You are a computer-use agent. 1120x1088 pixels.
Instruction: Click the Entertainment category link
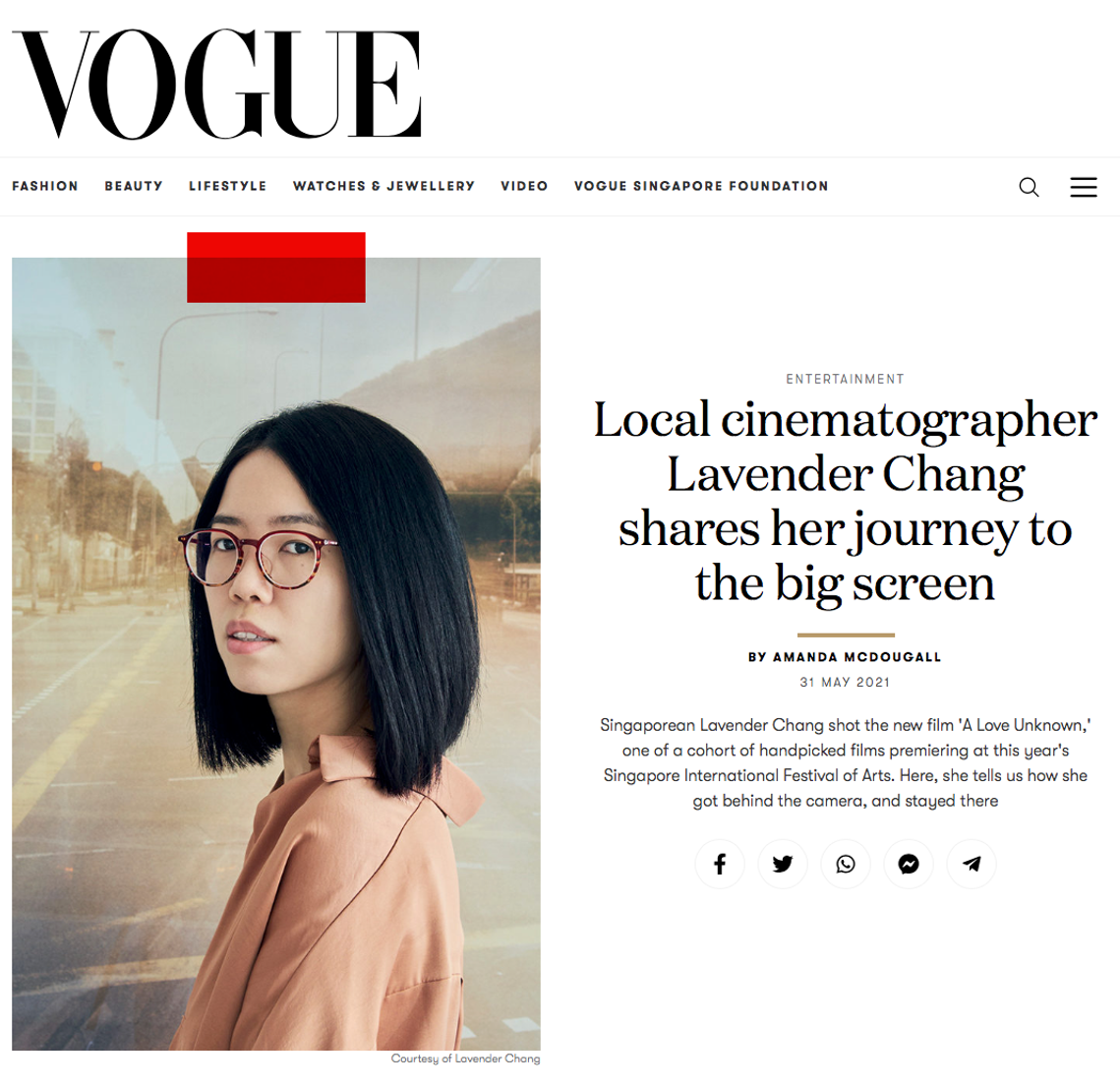tap(845, 379)
